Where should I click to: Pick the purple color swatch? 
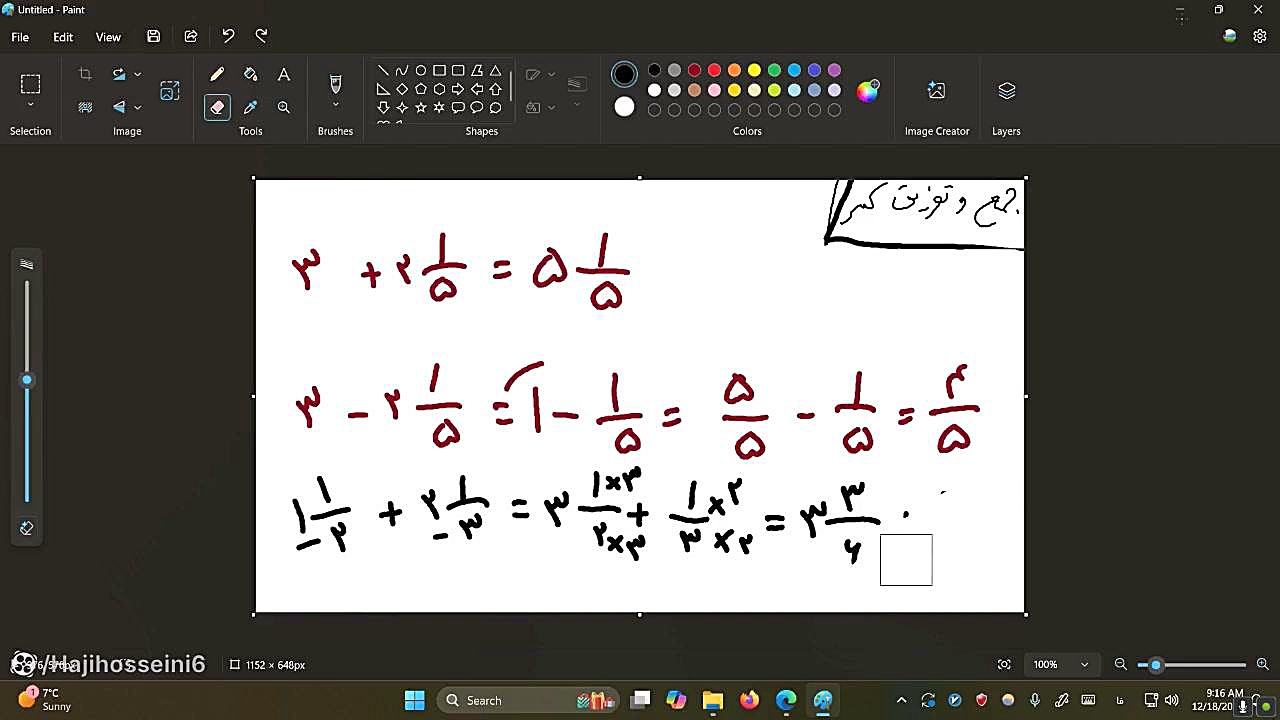pos(834,70)
